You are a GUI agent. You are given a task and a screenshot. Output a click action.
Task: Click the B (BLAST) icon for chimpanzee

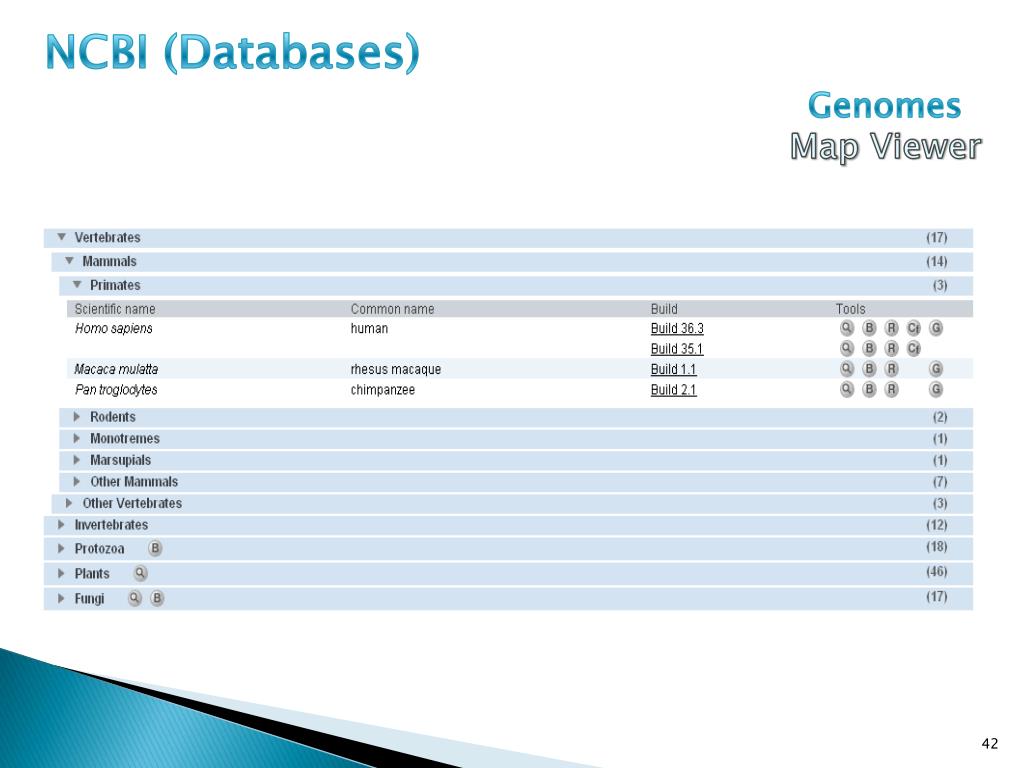pyautogui.click(x=869, y=389)
